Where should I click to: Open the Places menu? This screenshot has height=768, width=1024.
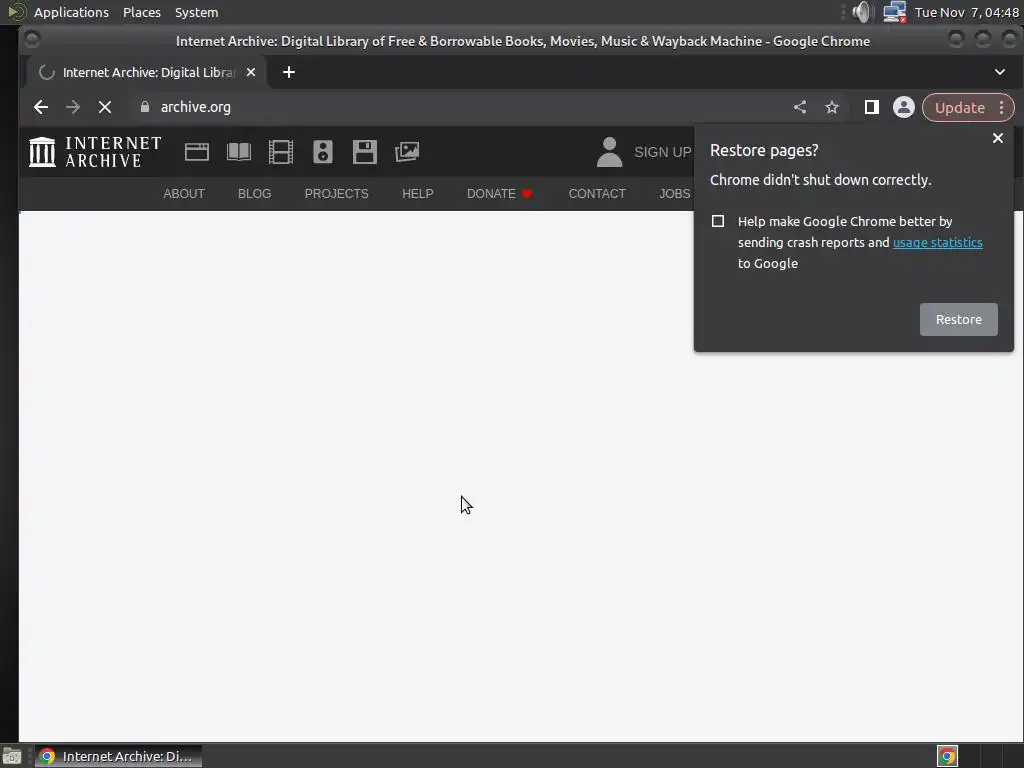click(x=142, y=12)
